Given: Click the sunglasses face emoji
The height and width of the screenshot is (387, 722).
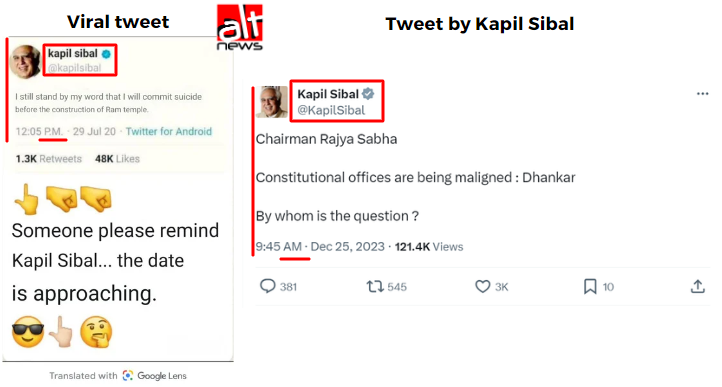Looking at the screenshot, I should point(28,332).
